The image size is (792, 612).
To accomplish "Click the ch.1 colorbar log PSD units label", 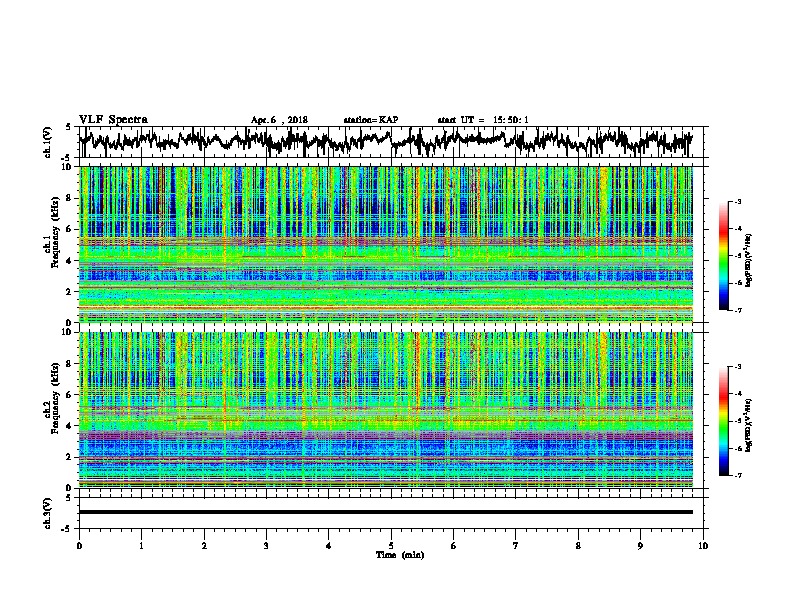I will point(749,260).
